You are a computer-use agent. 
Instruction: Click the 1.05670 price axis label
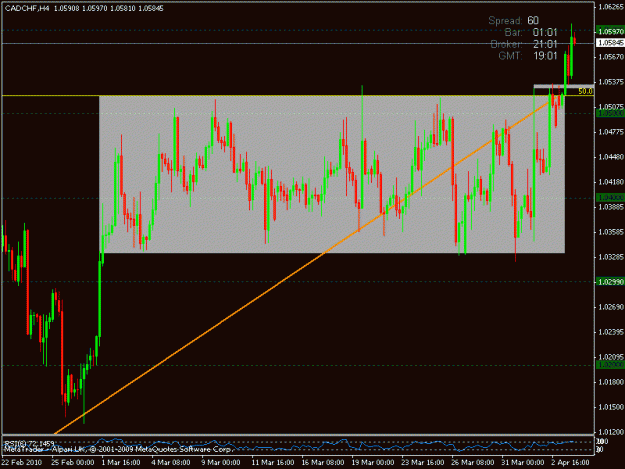click(x=611, y=57)
